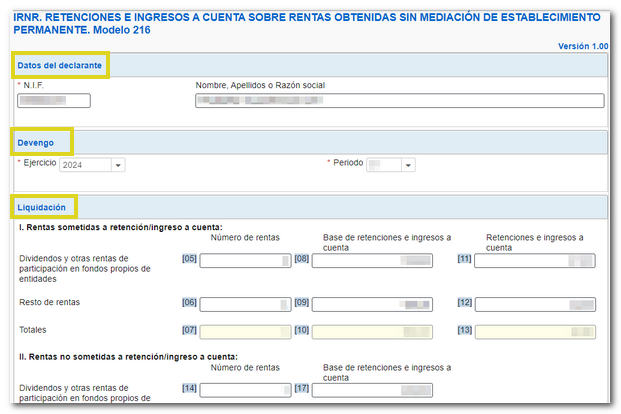Click box 17 base de retenciones field
Image resolution: width=621 pixels, height=414 pixels.
372,390
